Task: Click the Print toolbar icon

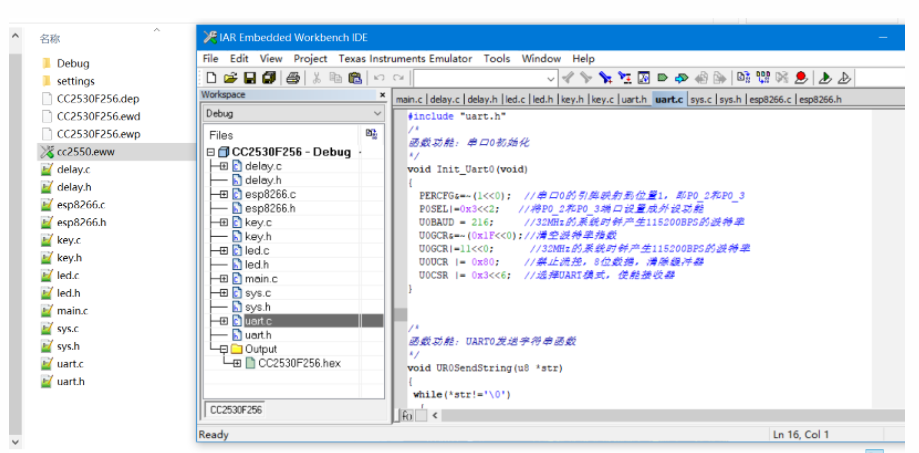Action: [x=294, y=77]
